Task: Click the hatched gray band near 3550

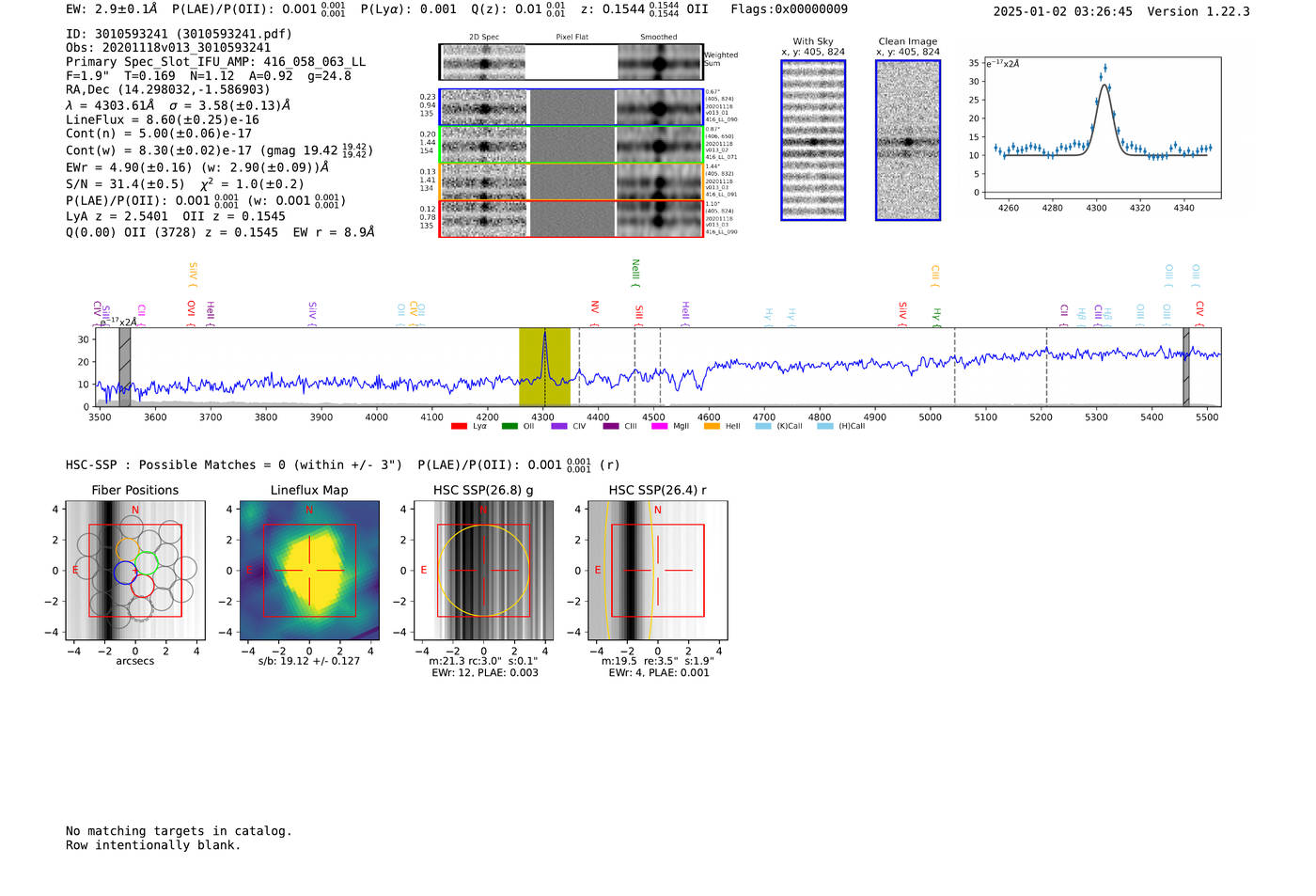Action: (125, 367)
